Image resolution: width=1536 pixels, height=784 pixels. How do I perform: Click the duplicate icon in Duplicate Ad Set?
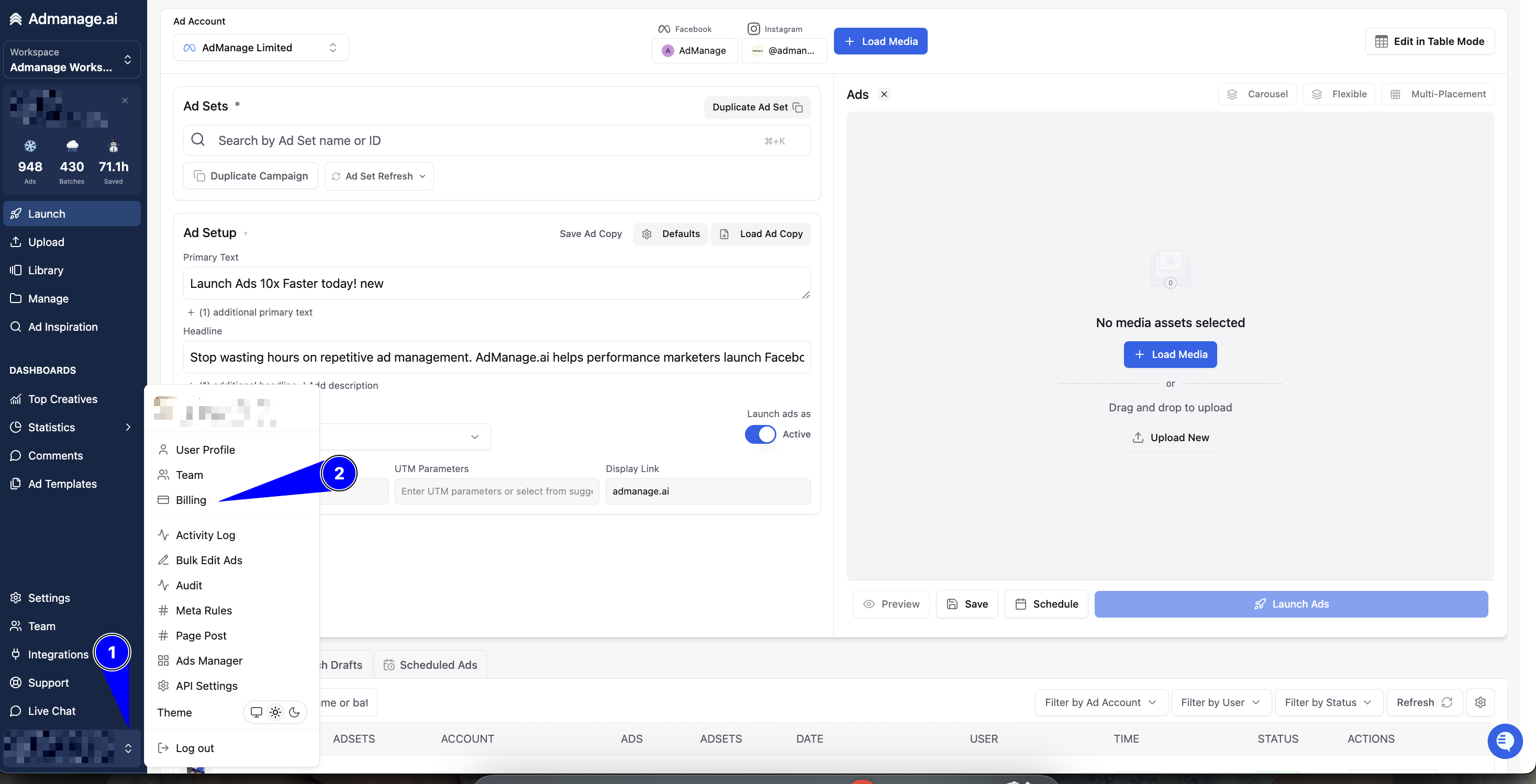(798, 107)
